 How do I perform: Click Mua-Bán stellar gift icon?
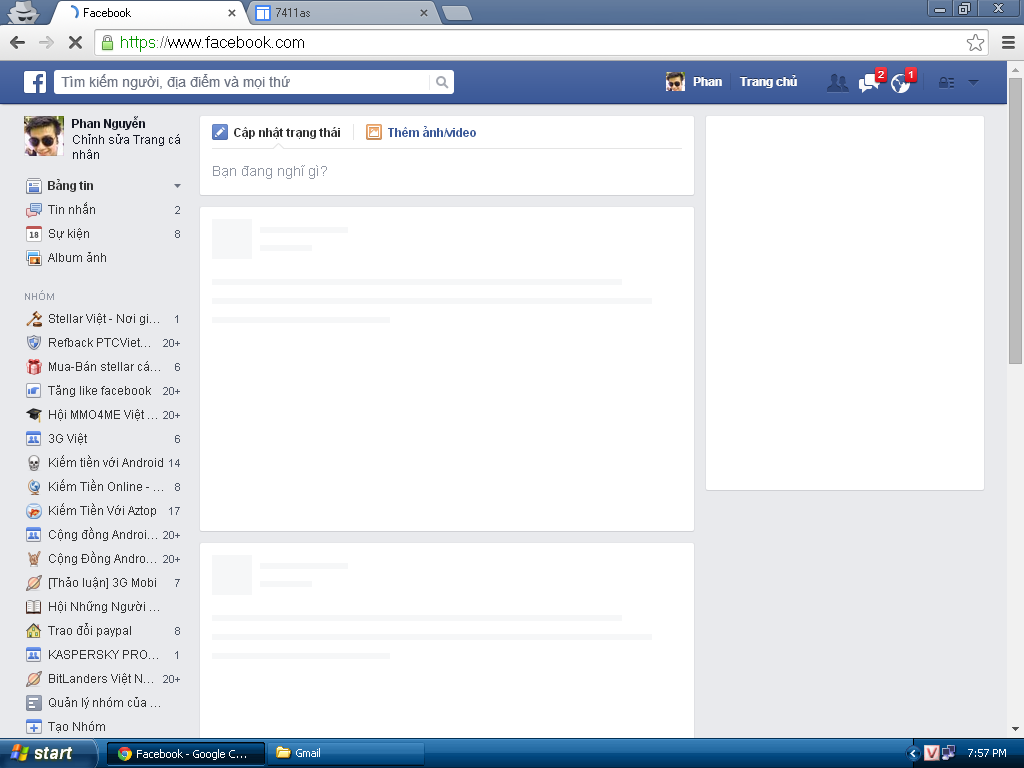(x=34, y=367)
